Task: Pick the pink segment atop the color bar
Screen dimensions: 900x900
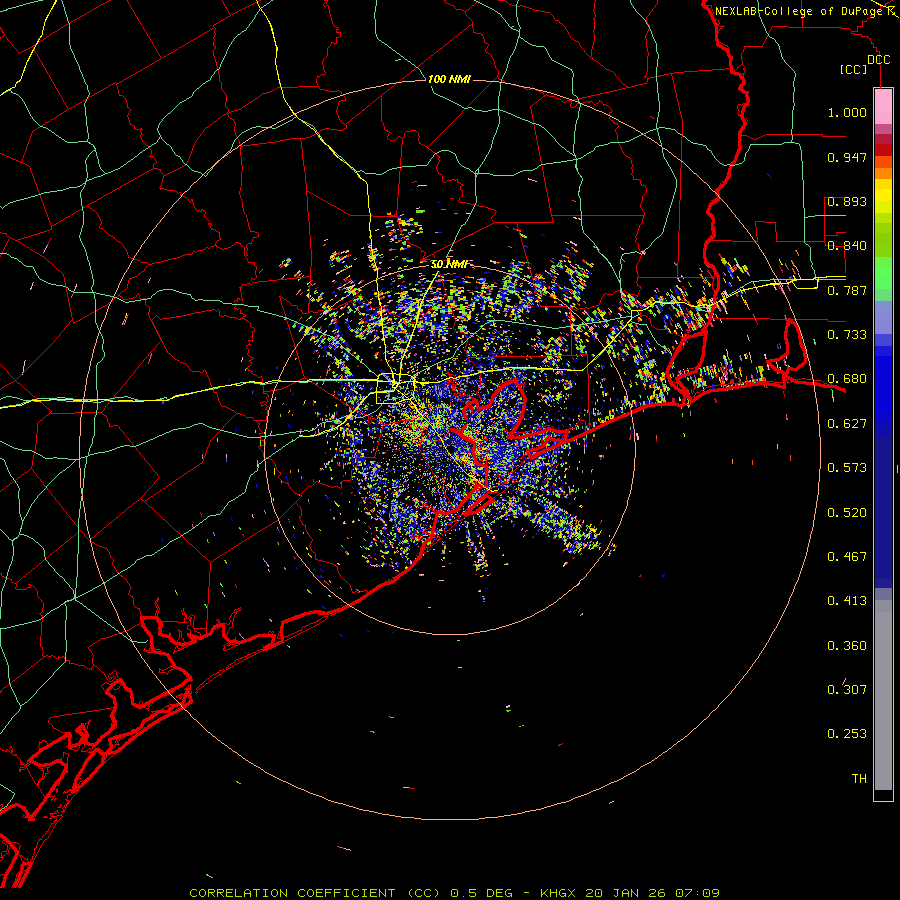Action: click(x=883, y=106)
